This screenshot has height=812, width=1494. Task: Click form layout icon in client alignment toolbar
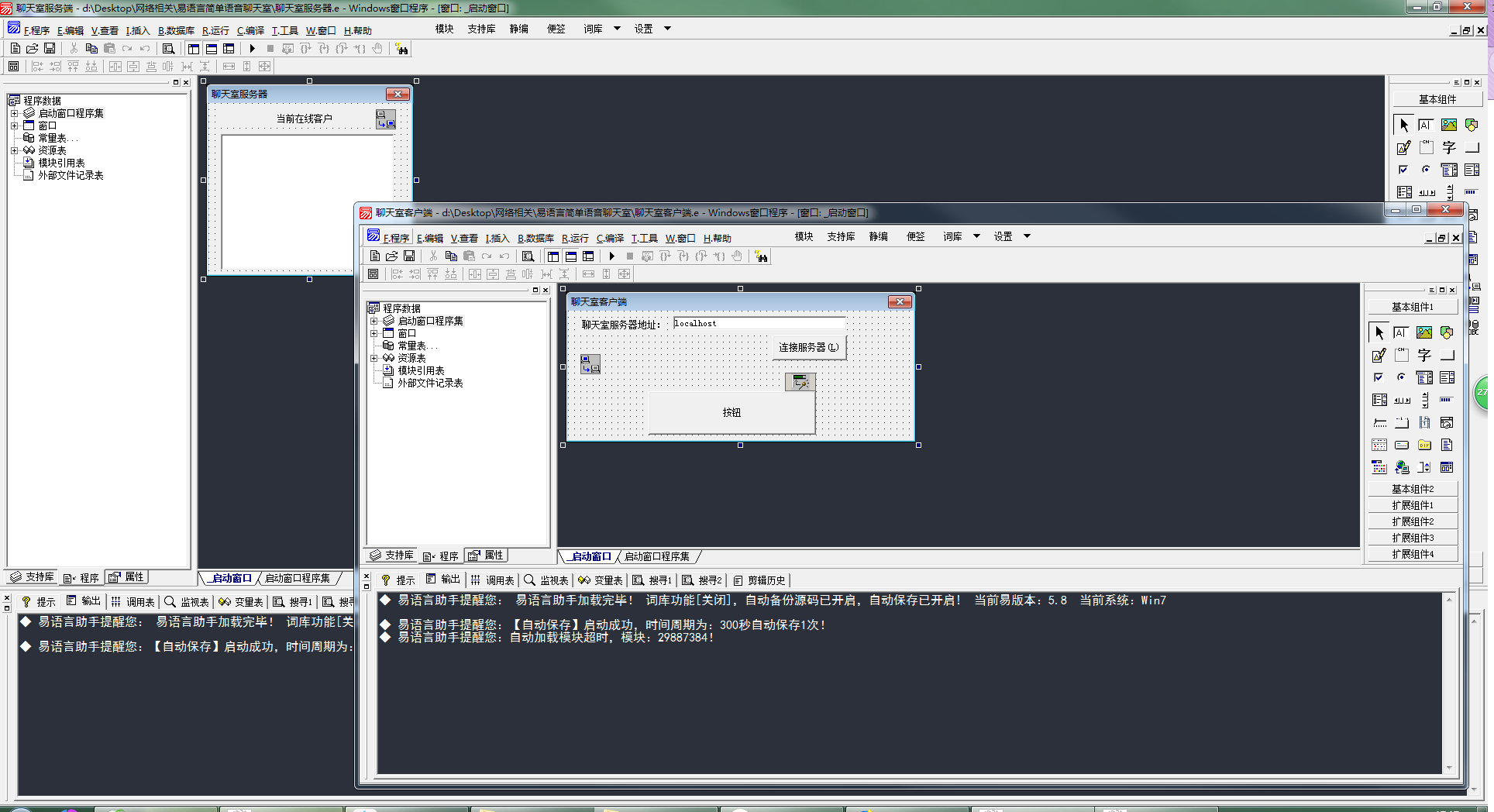373,274
